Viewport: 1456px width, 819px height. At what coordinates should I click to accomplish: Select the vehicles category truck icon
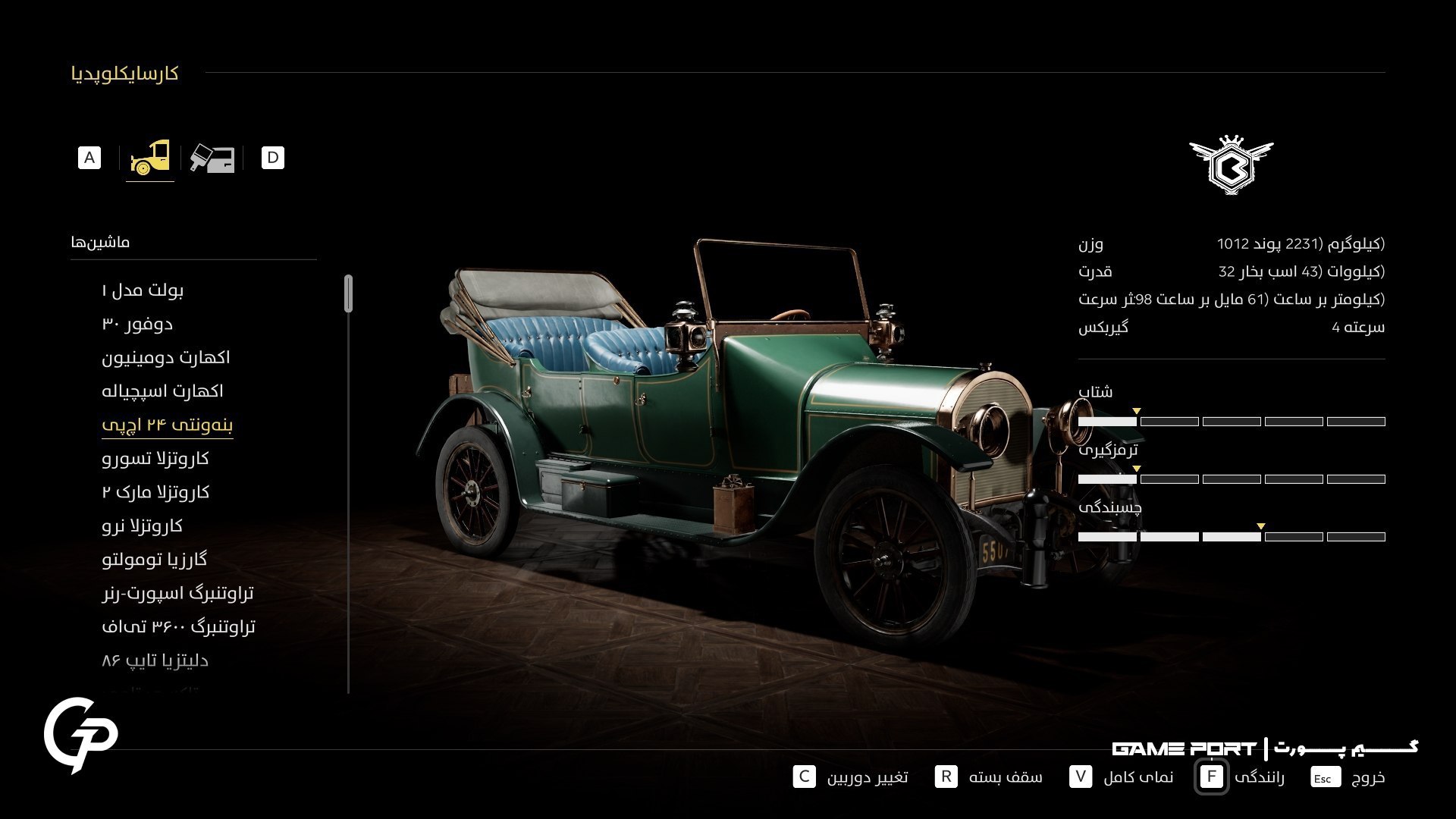click(x=150, y=158)
